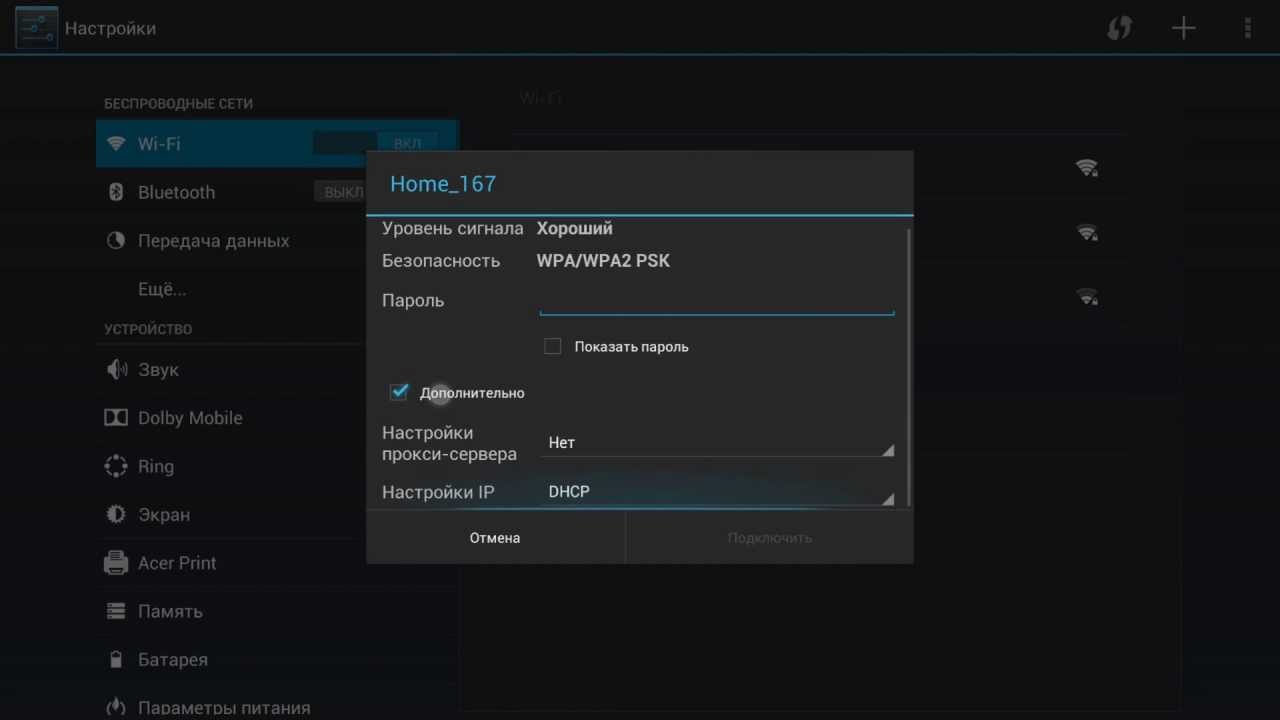This screenshot has width=1280, height=720.
Task: Uncheck the Дополнительно checkbox
Action: [x=399, y=392]
